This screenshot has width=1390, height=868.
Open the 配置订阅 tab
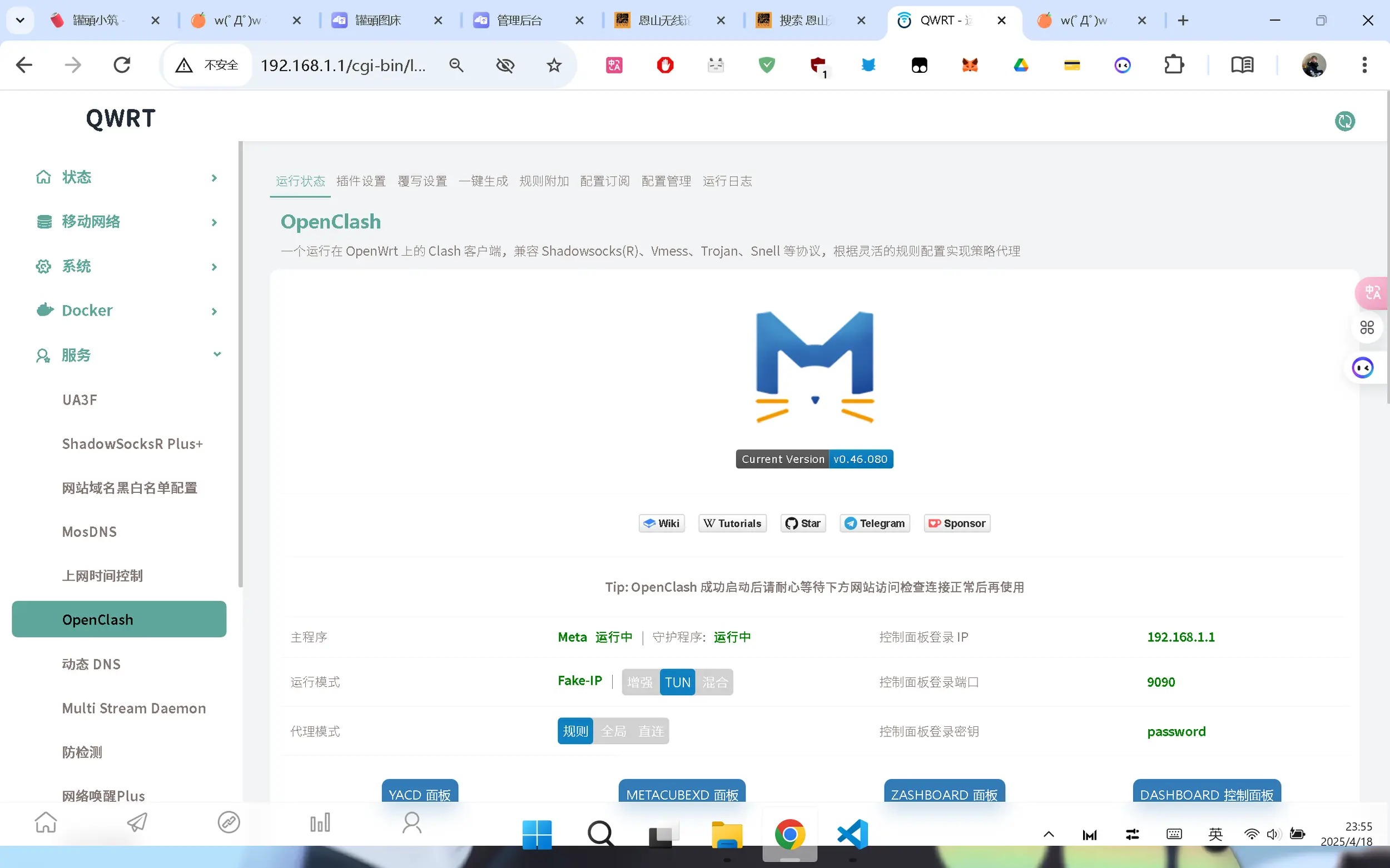click(605, 181)
